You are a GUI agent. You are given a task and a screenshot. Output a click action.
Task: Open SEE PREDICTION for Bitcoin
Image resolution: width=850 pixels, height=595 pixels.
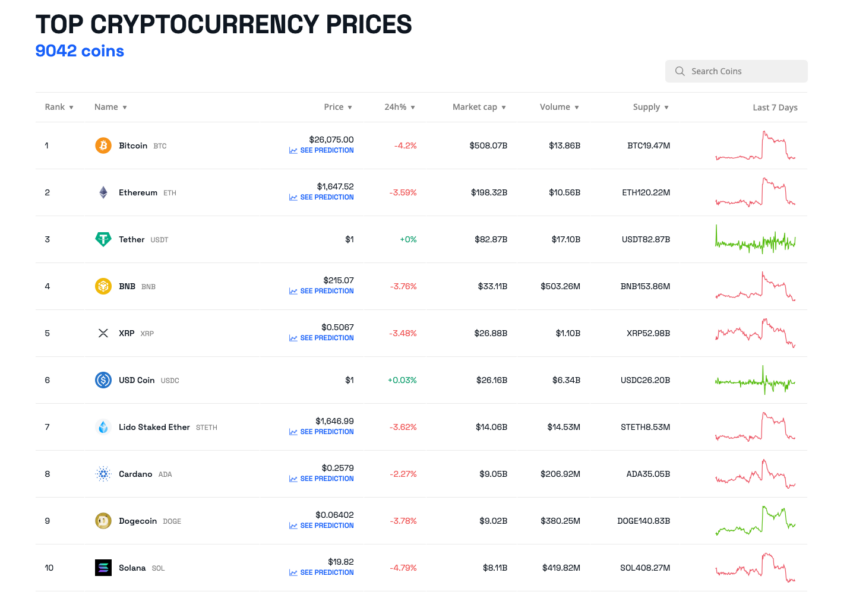tap(319, 150)
